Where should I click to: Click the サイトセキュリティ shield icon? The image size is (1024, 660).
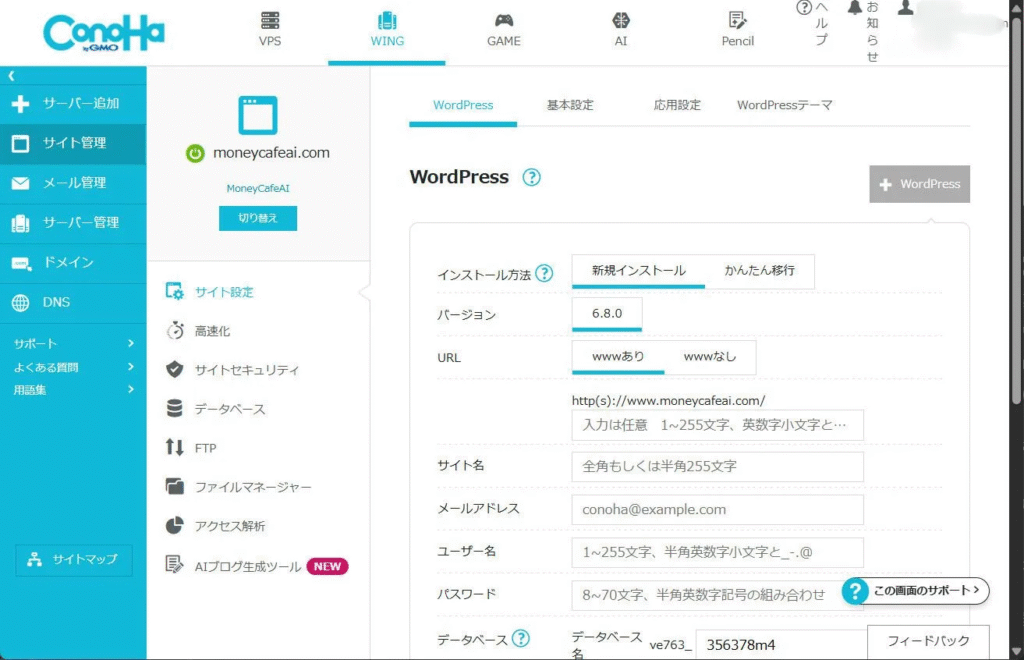point(174,369)
